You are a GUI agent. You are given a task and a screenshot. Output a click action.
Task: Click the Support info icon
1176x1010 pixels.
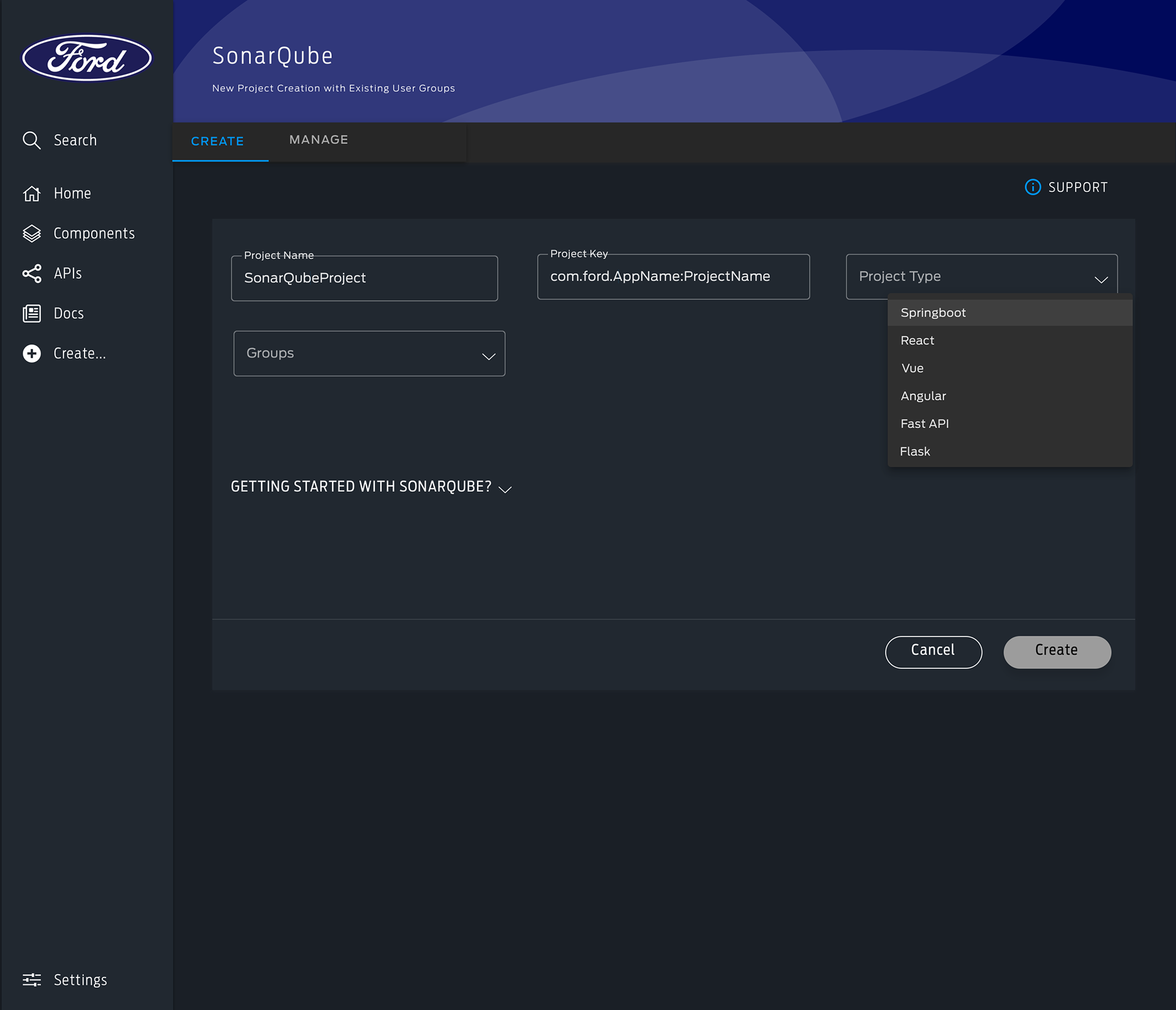click(x=1033, y=187)
